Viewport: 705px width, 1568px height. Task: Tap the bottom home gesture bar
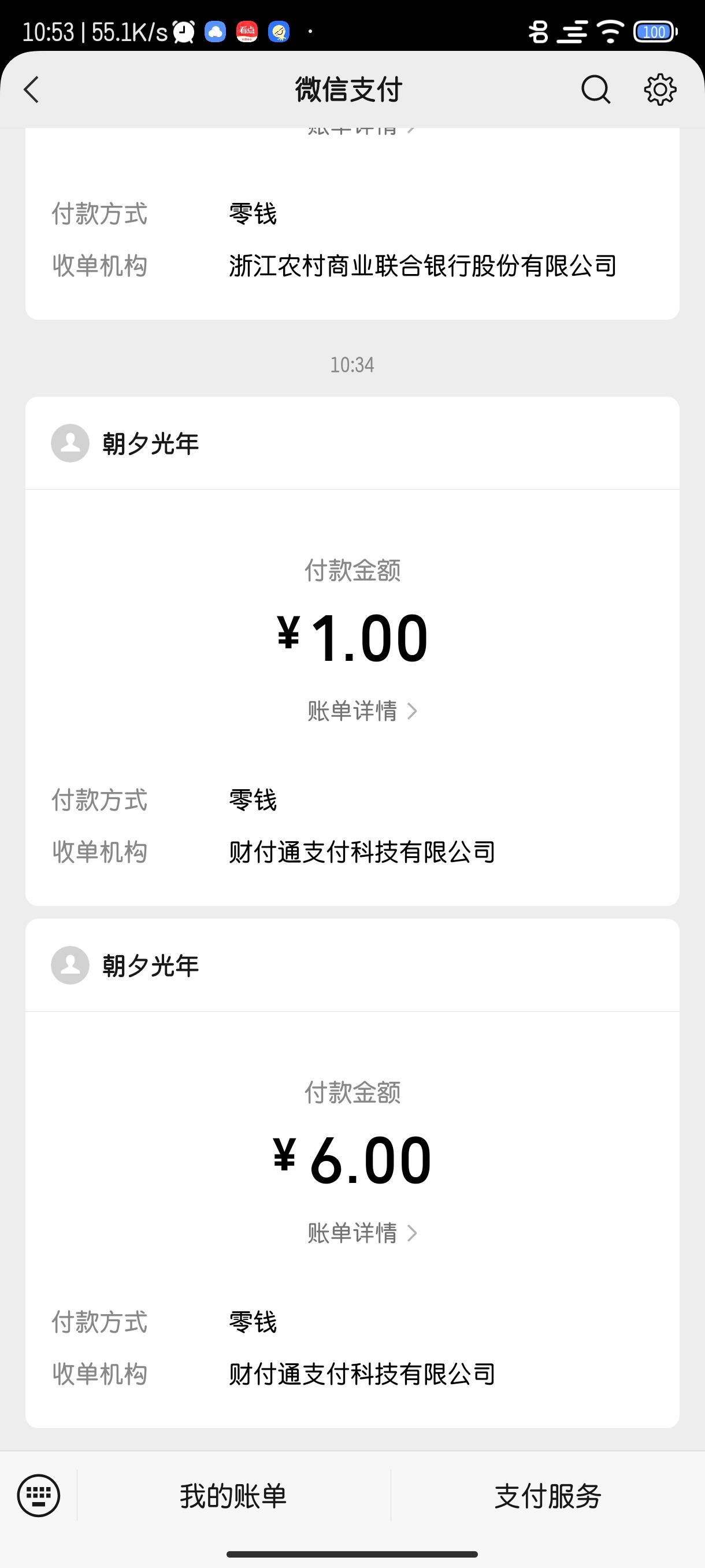[352, 1554]
